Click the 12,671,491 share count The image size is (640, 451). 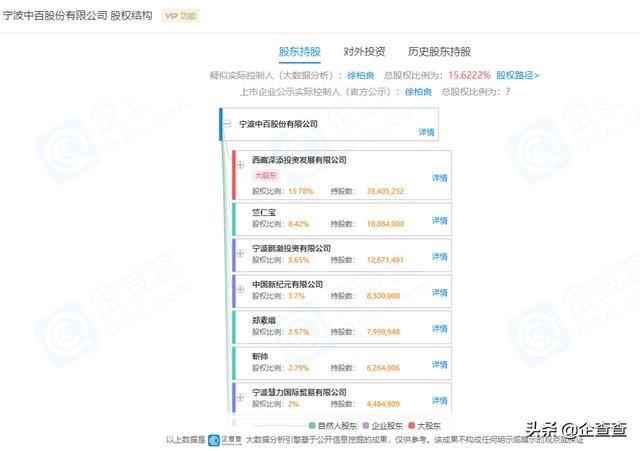[385, 260]
